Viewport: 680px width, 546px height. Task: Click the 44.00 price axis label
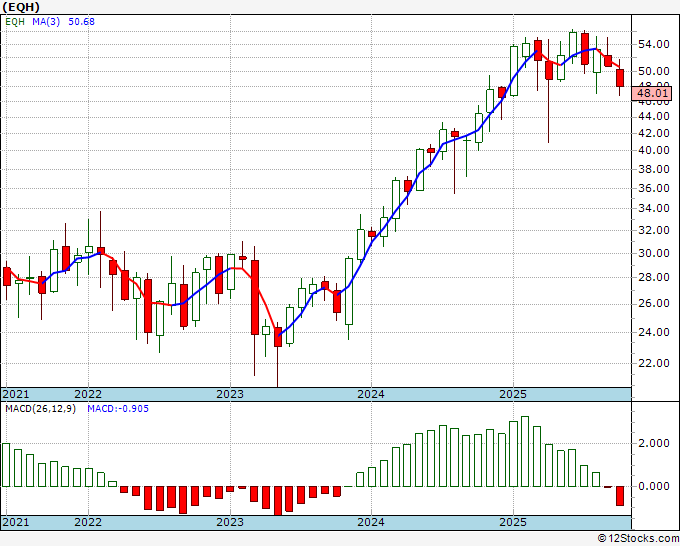[654, 117]
